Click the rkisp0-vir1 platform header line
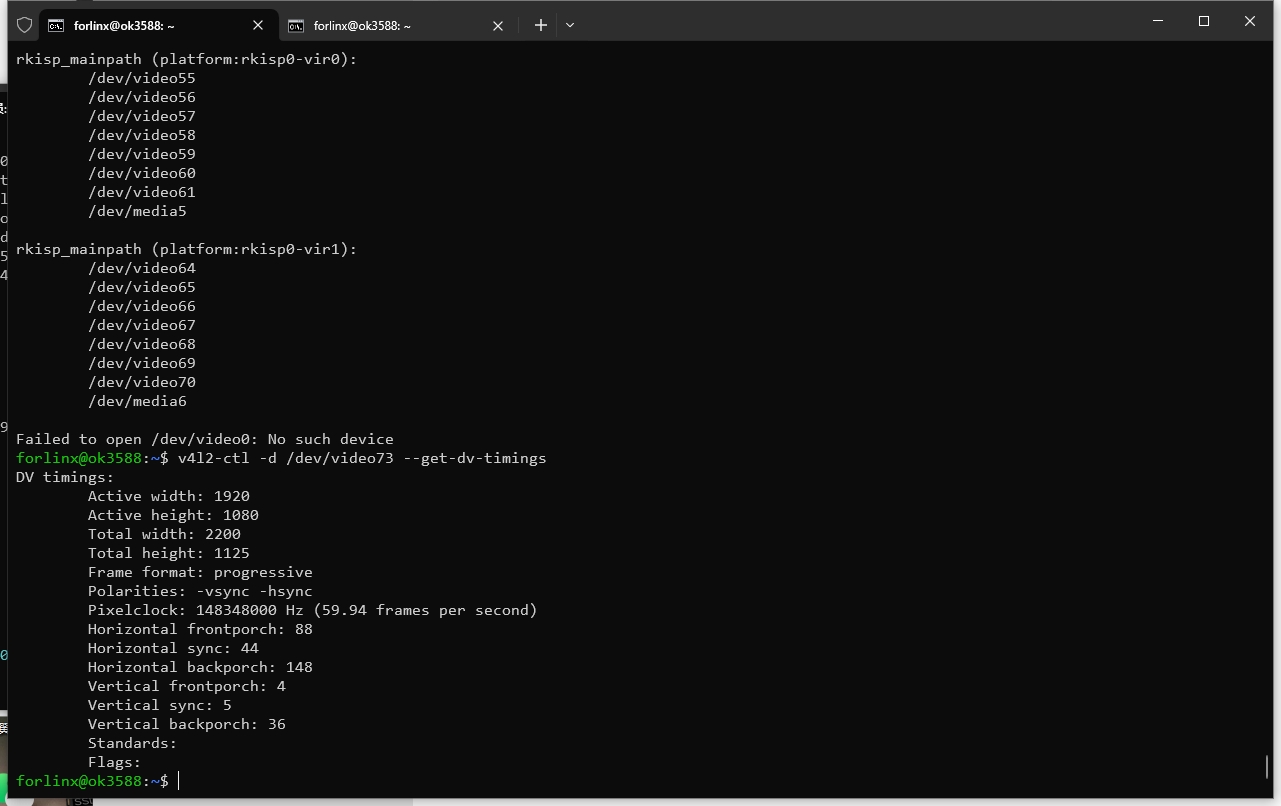This screenshot has width=1281, height=806. tap(186, 249)
